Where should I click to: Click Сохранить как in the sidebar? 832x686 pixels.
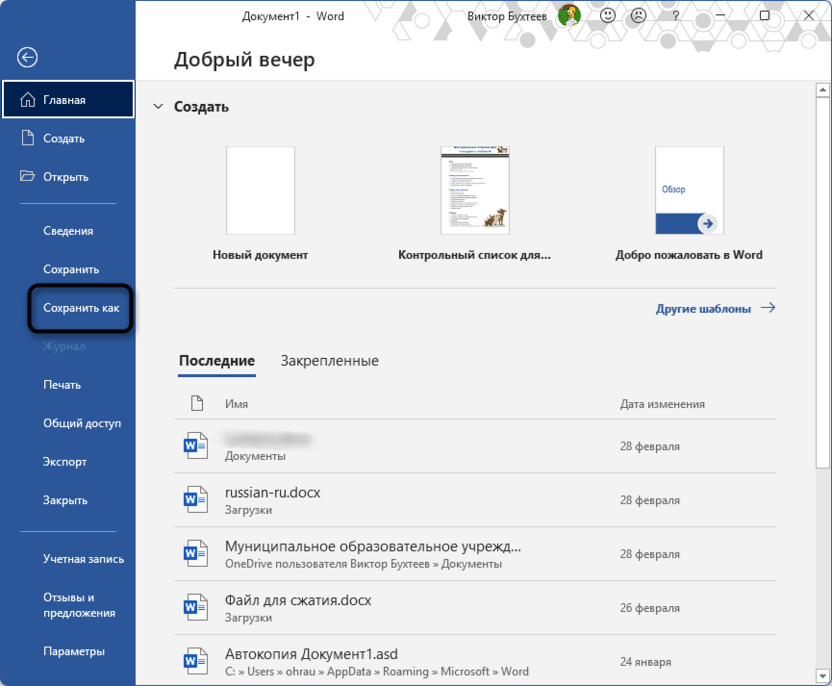(x=80, y=307)
